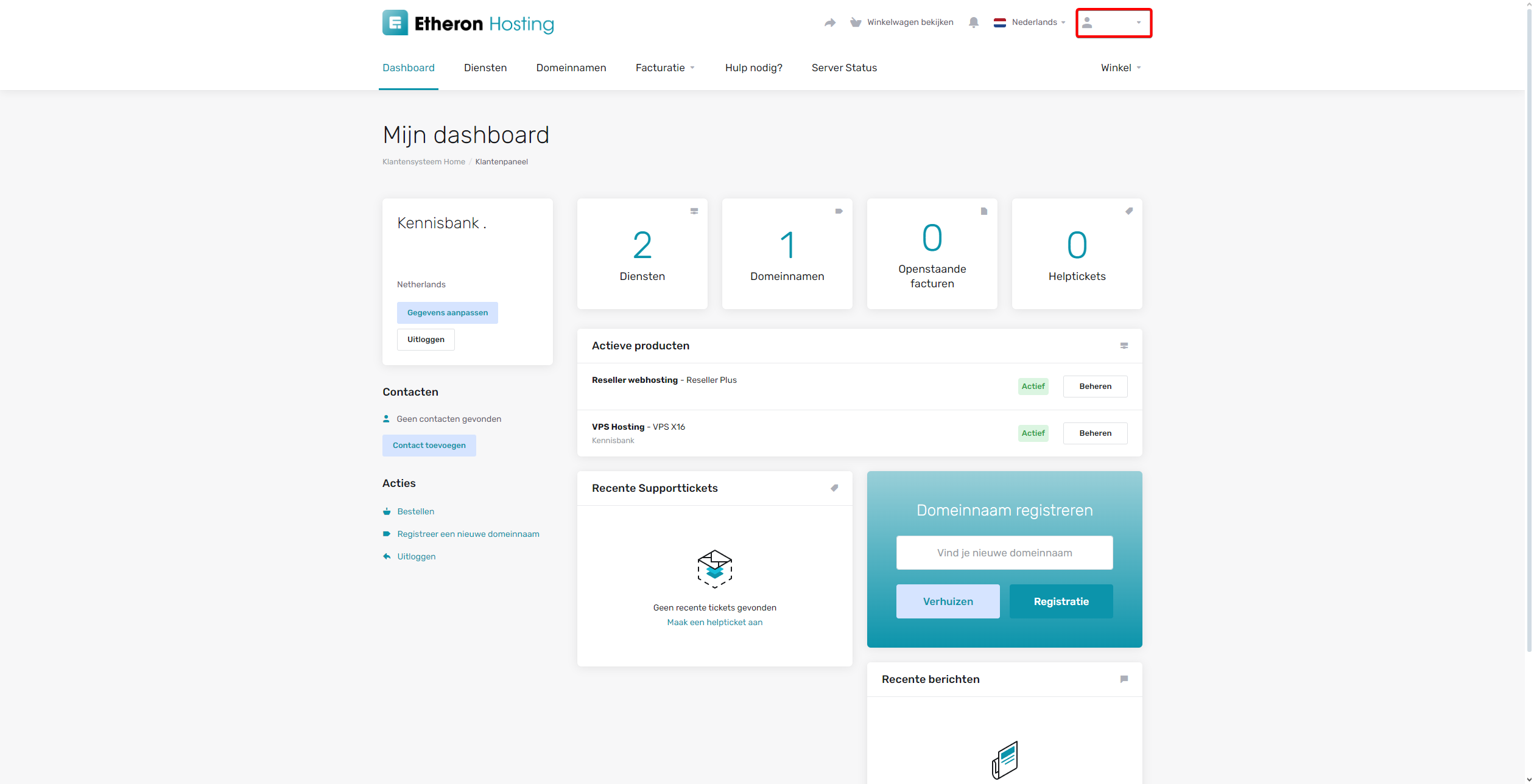Click the notification bell icon

(973, 23)
